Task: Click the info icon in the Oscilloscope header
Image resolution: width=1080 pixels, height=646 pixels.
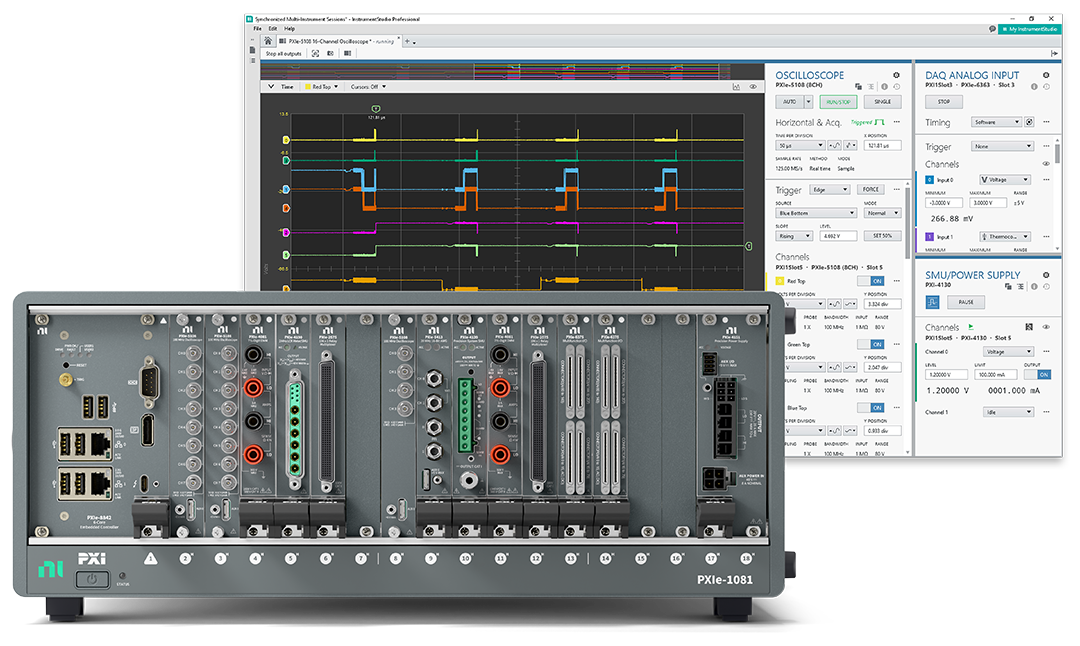Action: tap(885, 87)
